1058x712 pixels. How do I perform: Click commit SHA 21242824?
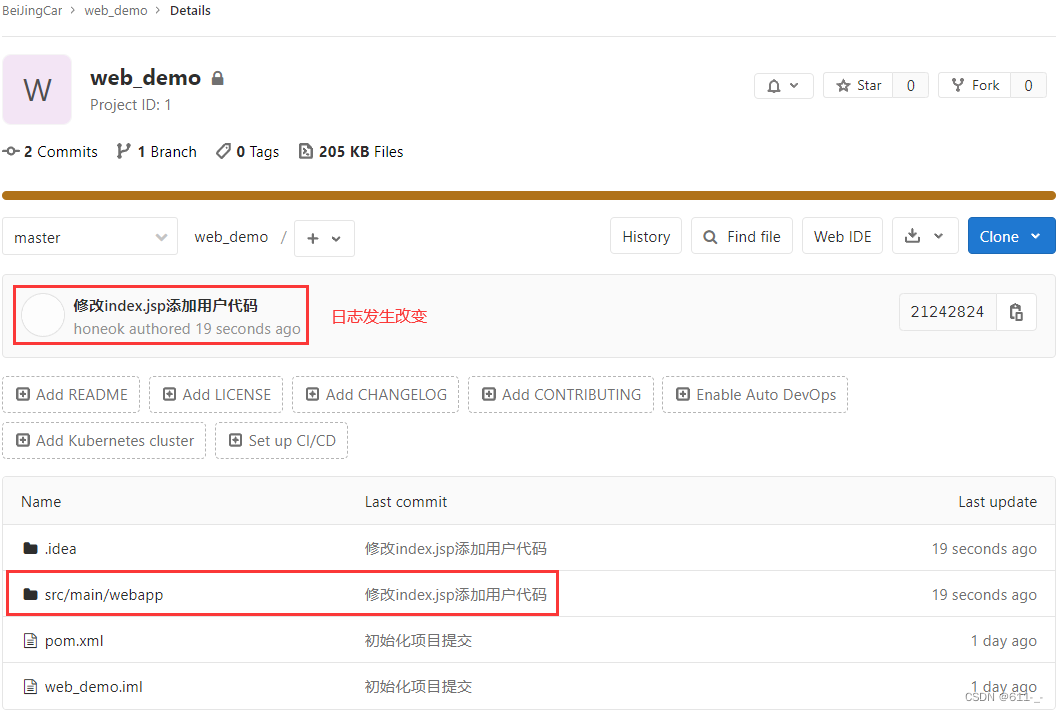tap(947, 312)
